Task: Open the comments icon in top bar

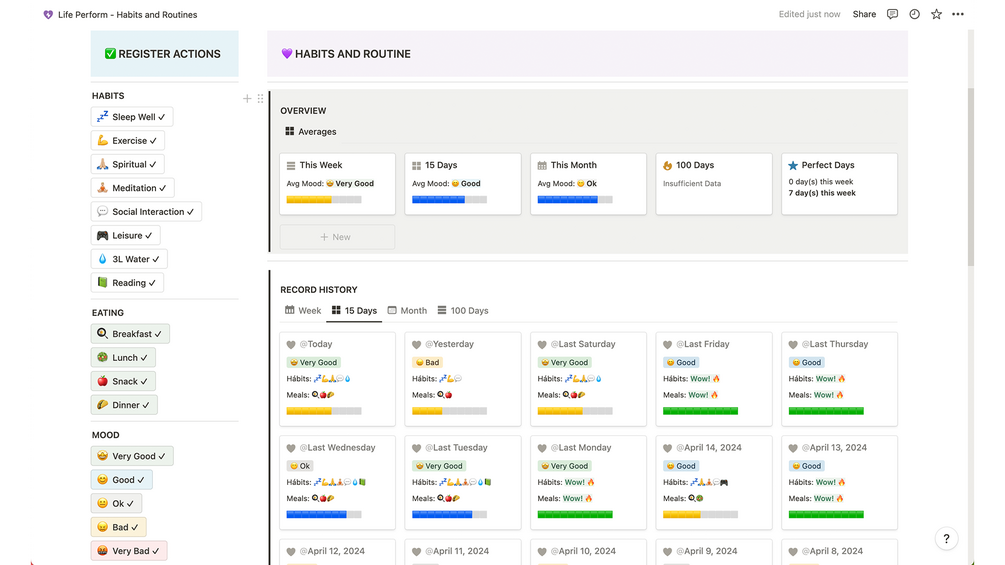Action: tap(892, 14)
